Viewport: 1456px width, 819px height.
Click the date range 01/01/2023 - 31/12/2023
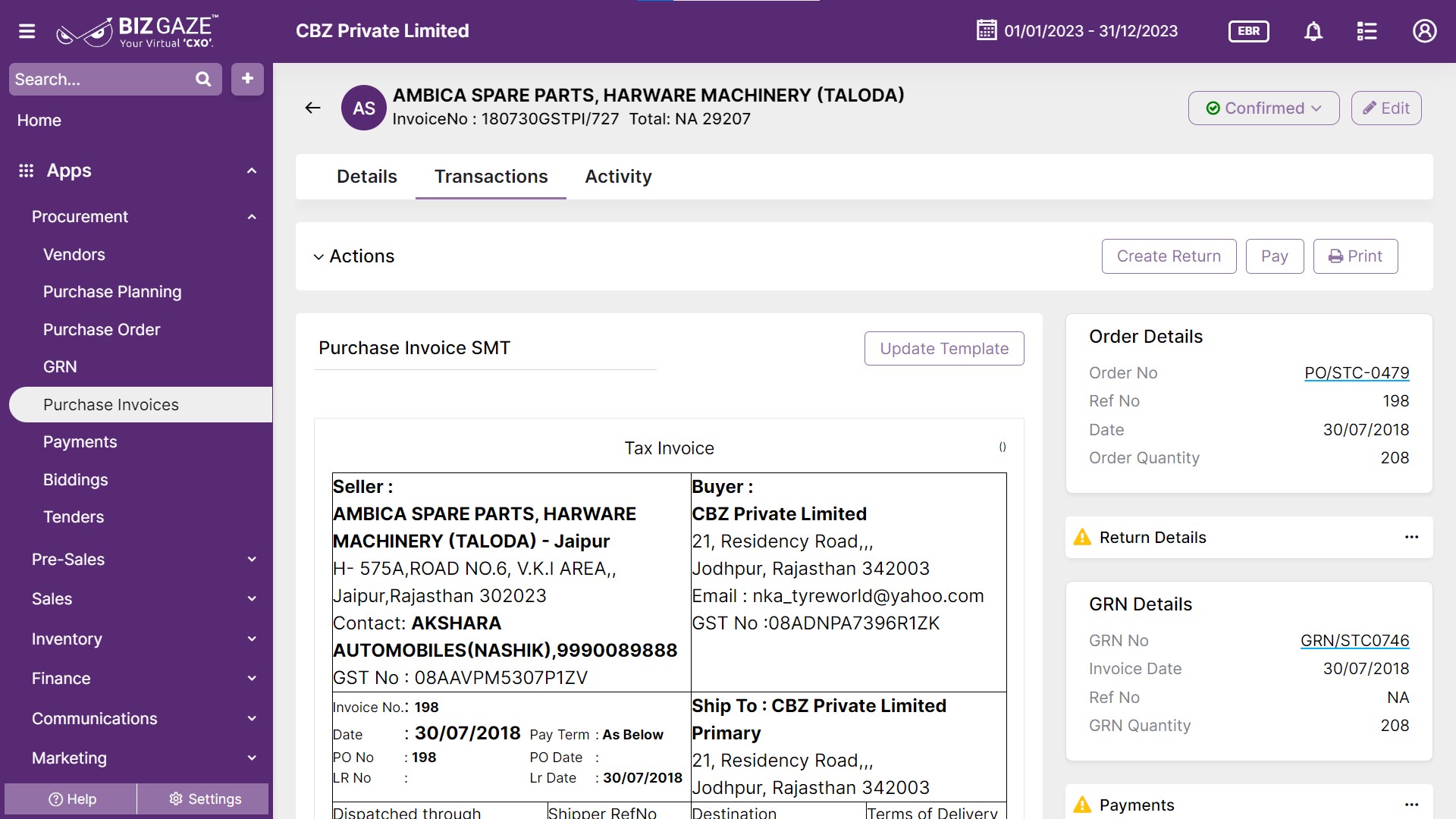1090,31
